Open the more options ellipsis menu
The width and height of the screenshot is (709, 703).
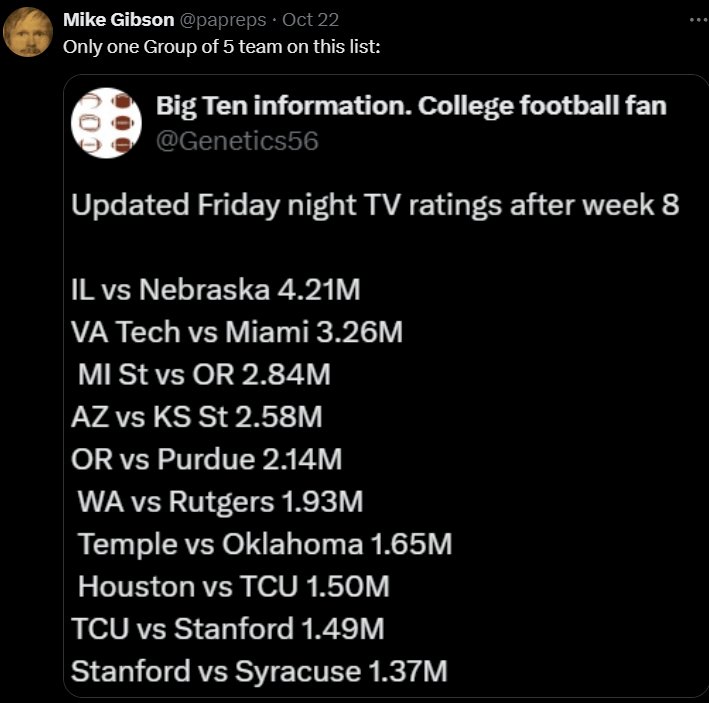[x=697, y=19]
